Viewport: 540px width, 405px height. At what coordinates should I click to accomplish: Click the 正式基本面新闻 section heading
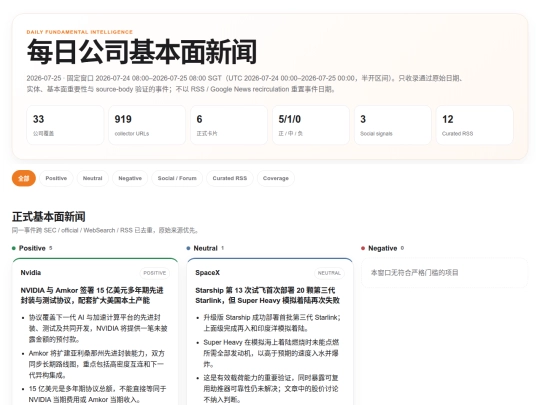(x=49, y=217)
